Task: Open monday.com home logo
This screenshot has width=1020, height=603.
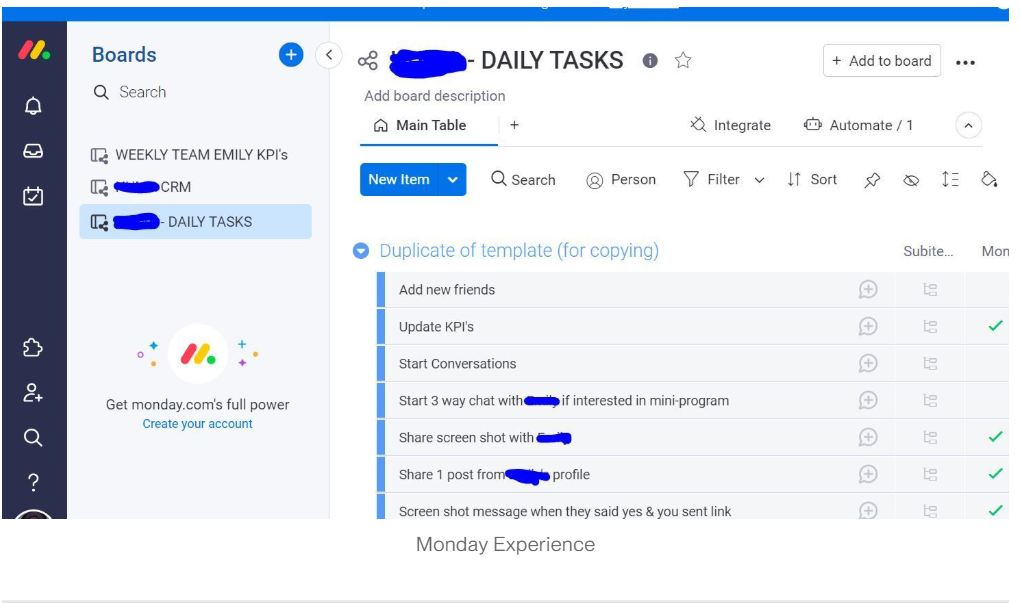Action: click(34, 50)
